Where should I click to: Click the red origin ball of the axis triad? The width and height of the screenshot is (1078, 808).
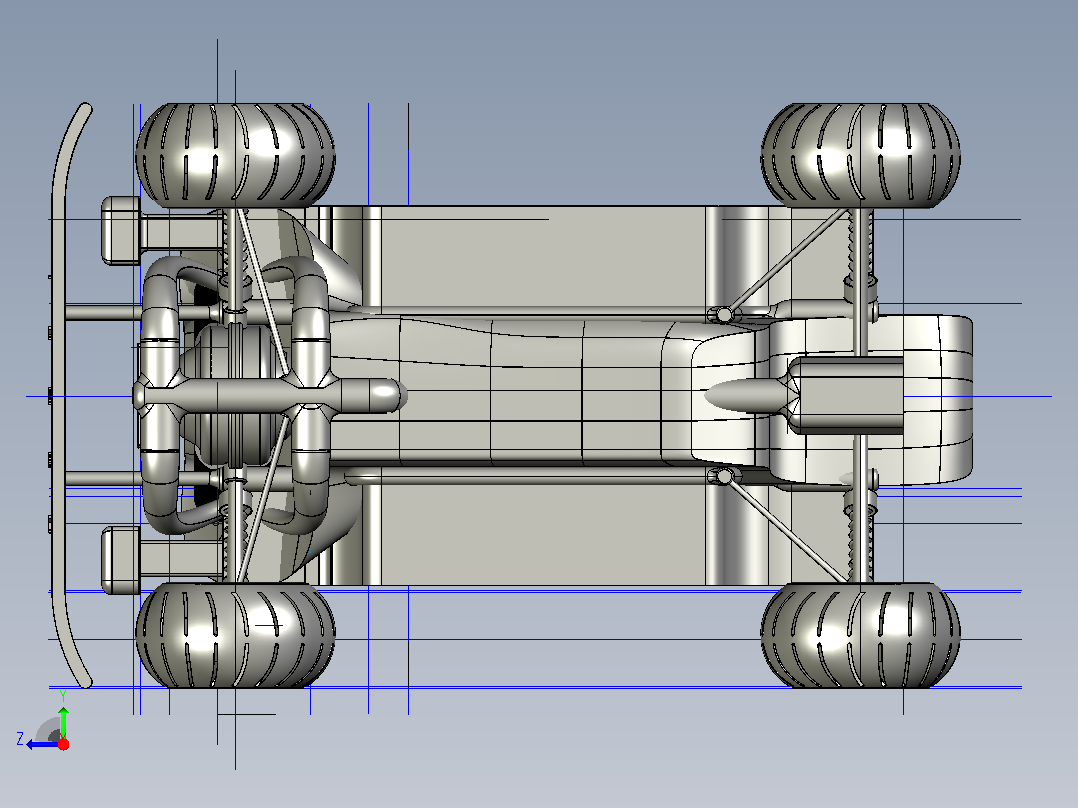63,744
